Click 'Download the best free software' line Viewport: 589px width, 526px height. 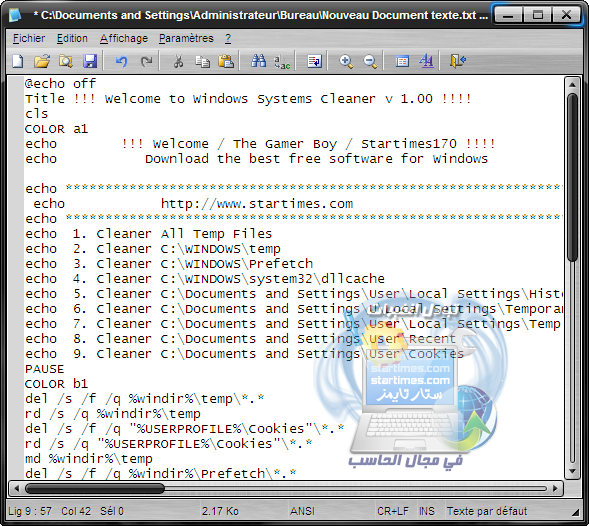(x=316, y=159)
